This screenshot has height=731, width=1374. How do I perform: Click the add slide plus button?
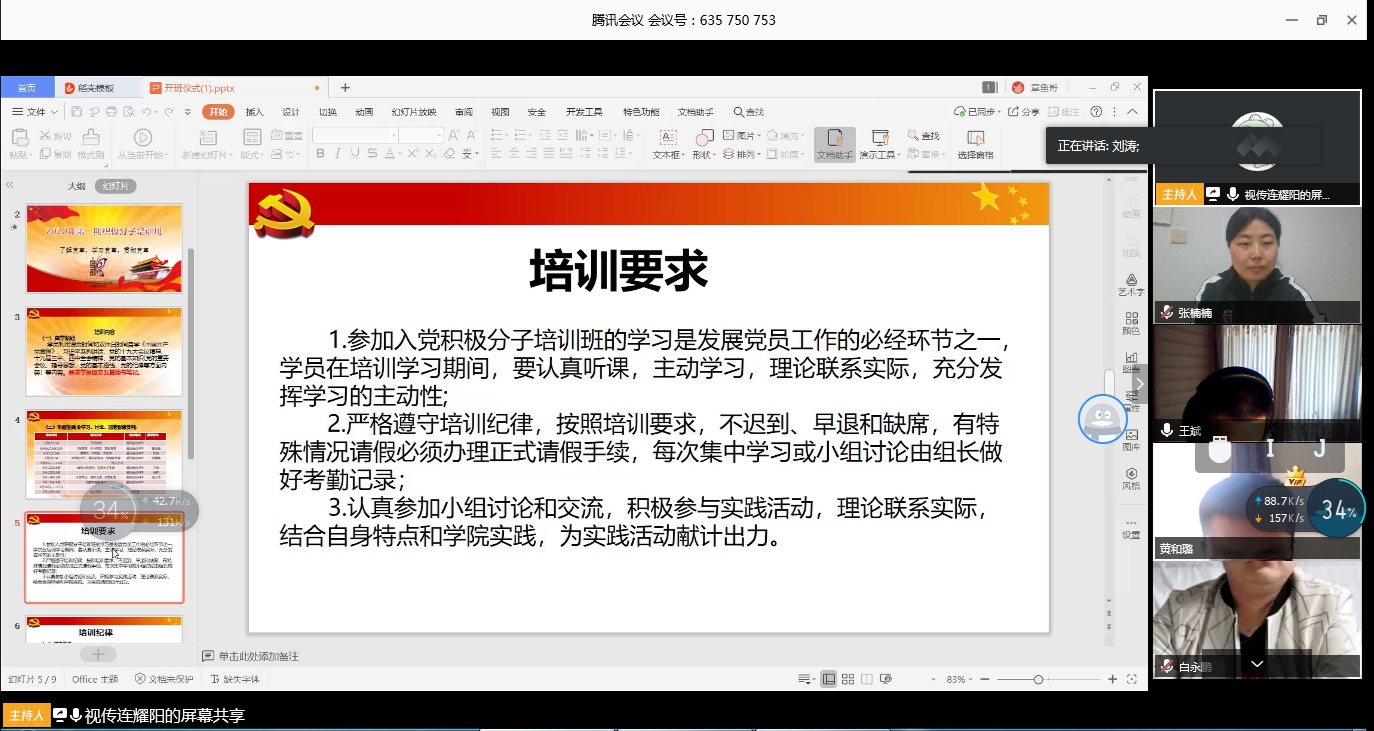click(98, 654)
